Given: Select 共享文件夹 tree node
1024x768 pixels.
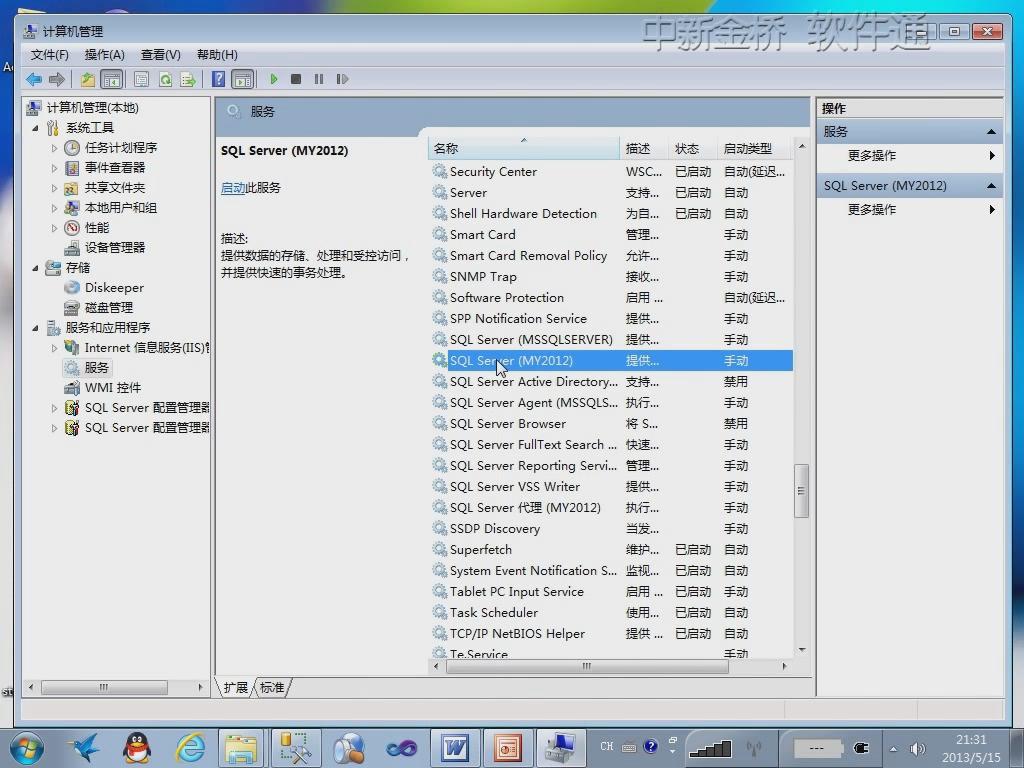Looking at the screenshot, I should (115, 188).
